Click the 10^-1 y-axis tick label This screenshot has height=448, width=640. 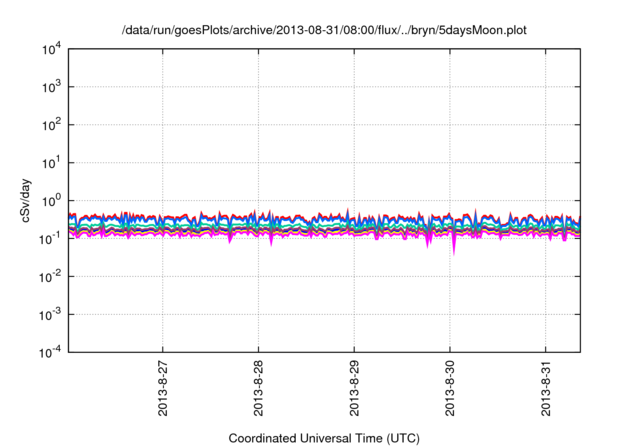point(50,239)
